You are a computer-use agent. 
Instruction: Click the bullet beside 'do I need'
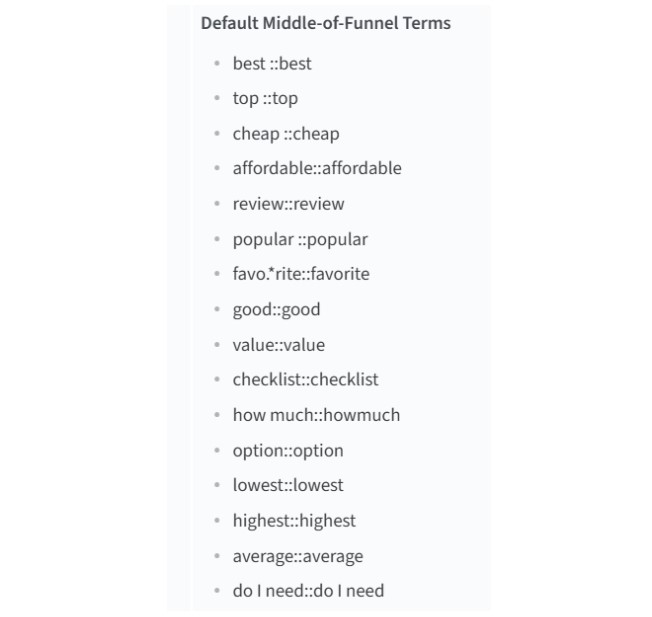[x=217, y=590]
